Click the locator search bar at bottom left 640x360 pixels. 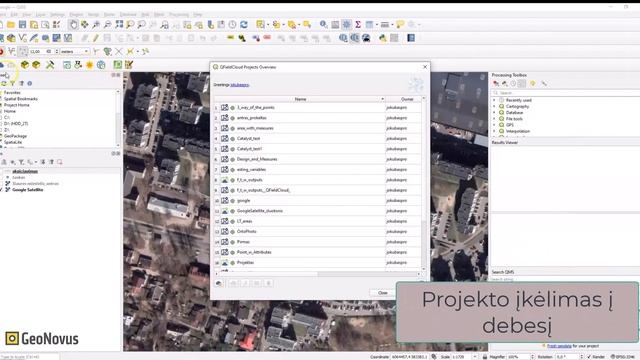(29, 357)
